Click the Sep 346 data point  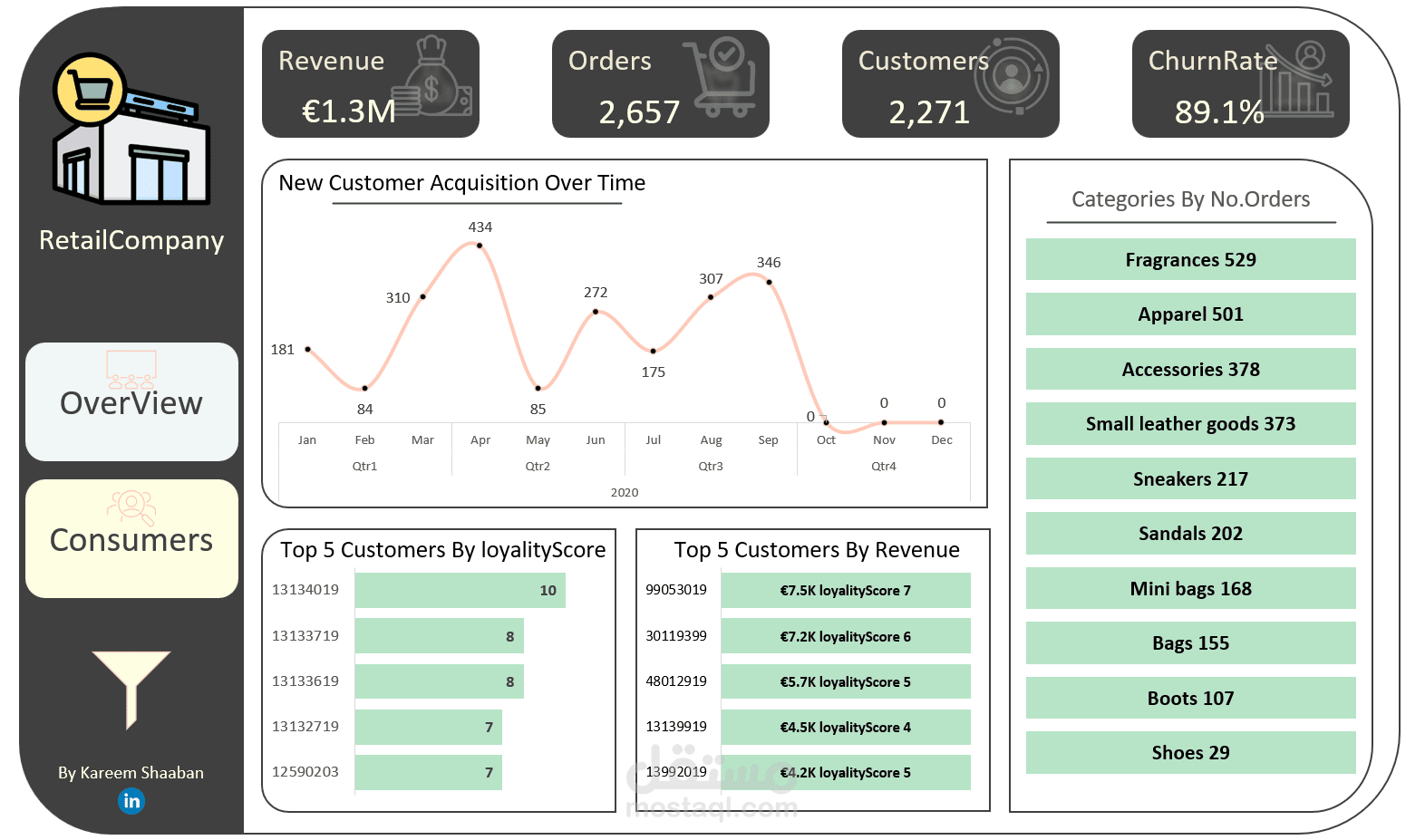(x=769, y=282)
